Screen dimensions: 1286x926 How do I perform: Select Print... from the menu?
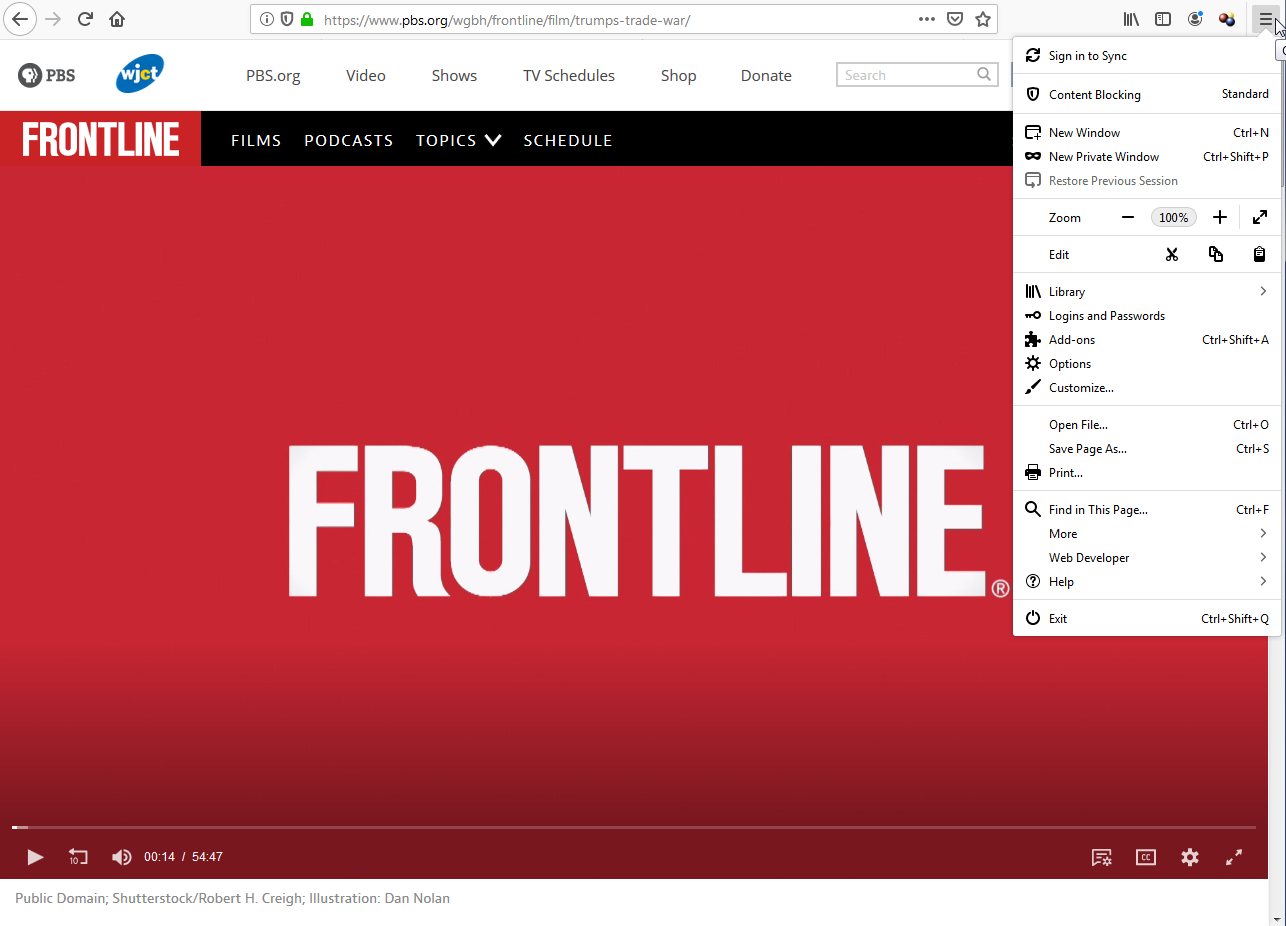[x=1147, y=473]
